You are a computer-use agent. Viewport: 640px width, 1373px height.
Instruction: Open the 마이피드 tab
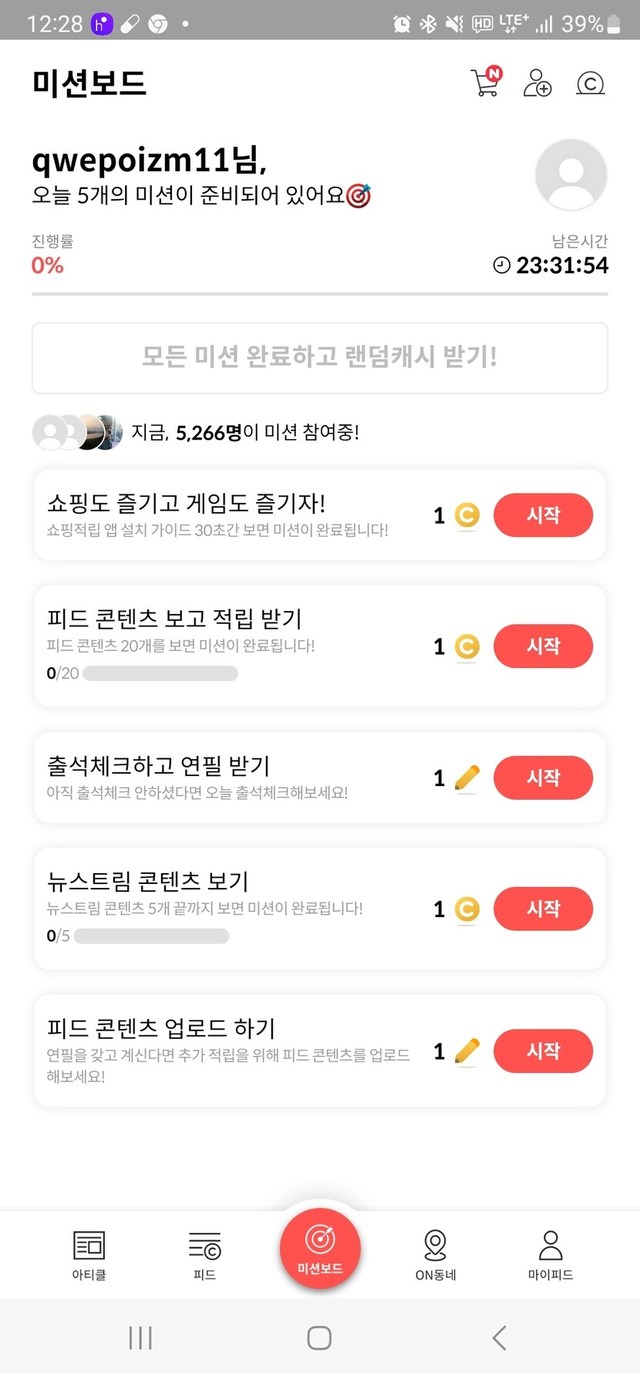coord(550,1255)
